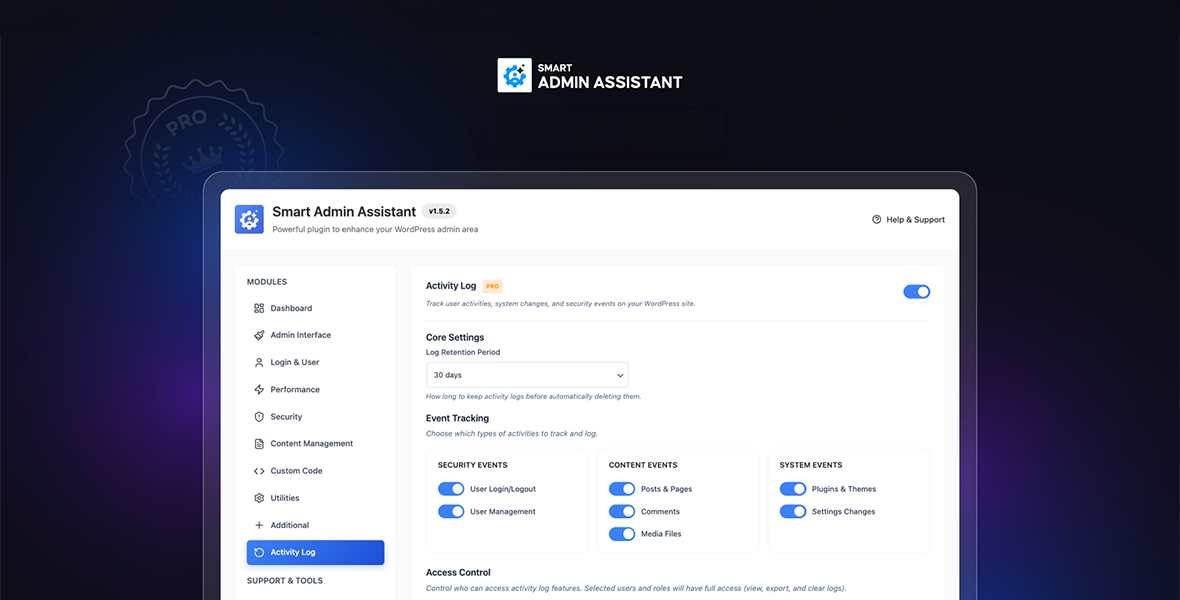Go to Additional module
This screenshot has width=1180, height=600.
pos(315,525)
